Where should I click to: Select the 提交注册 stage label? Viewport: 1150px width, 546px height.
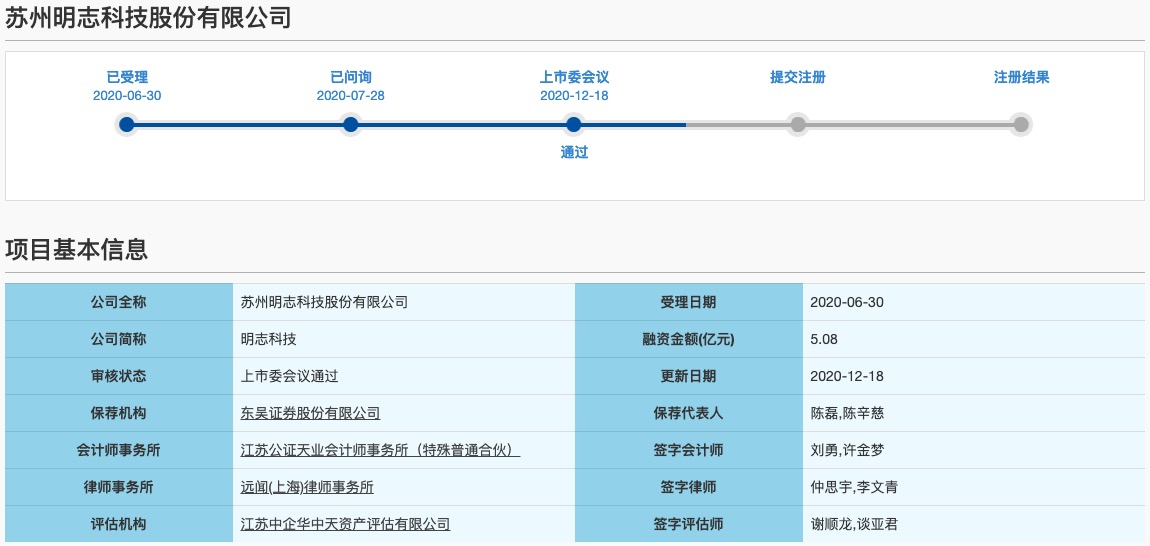tap(797, 77)
